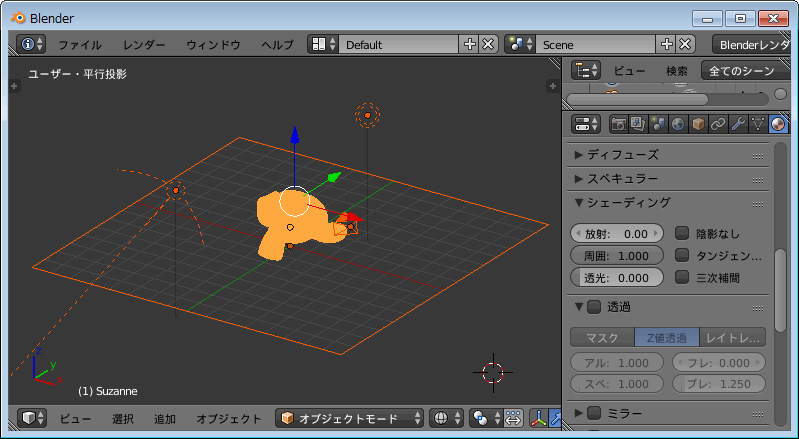799x439 pixels.
Task: Enable the 三次補間 (Cubic interpolation) checkbox
Action: [x=682, y=277]
